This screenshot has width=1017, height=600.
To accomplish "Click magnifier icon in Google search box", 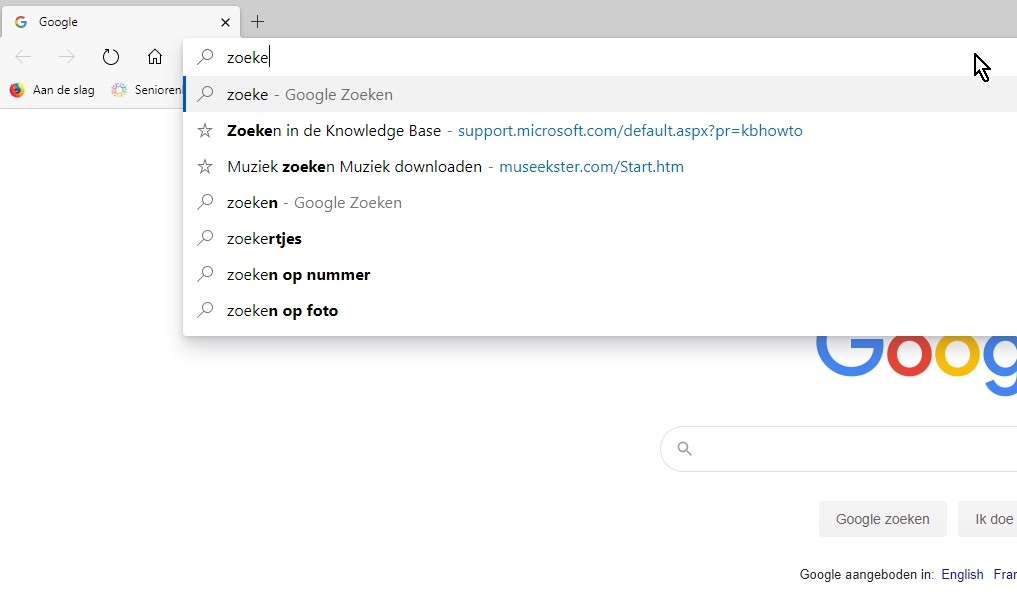I will 684,449.
